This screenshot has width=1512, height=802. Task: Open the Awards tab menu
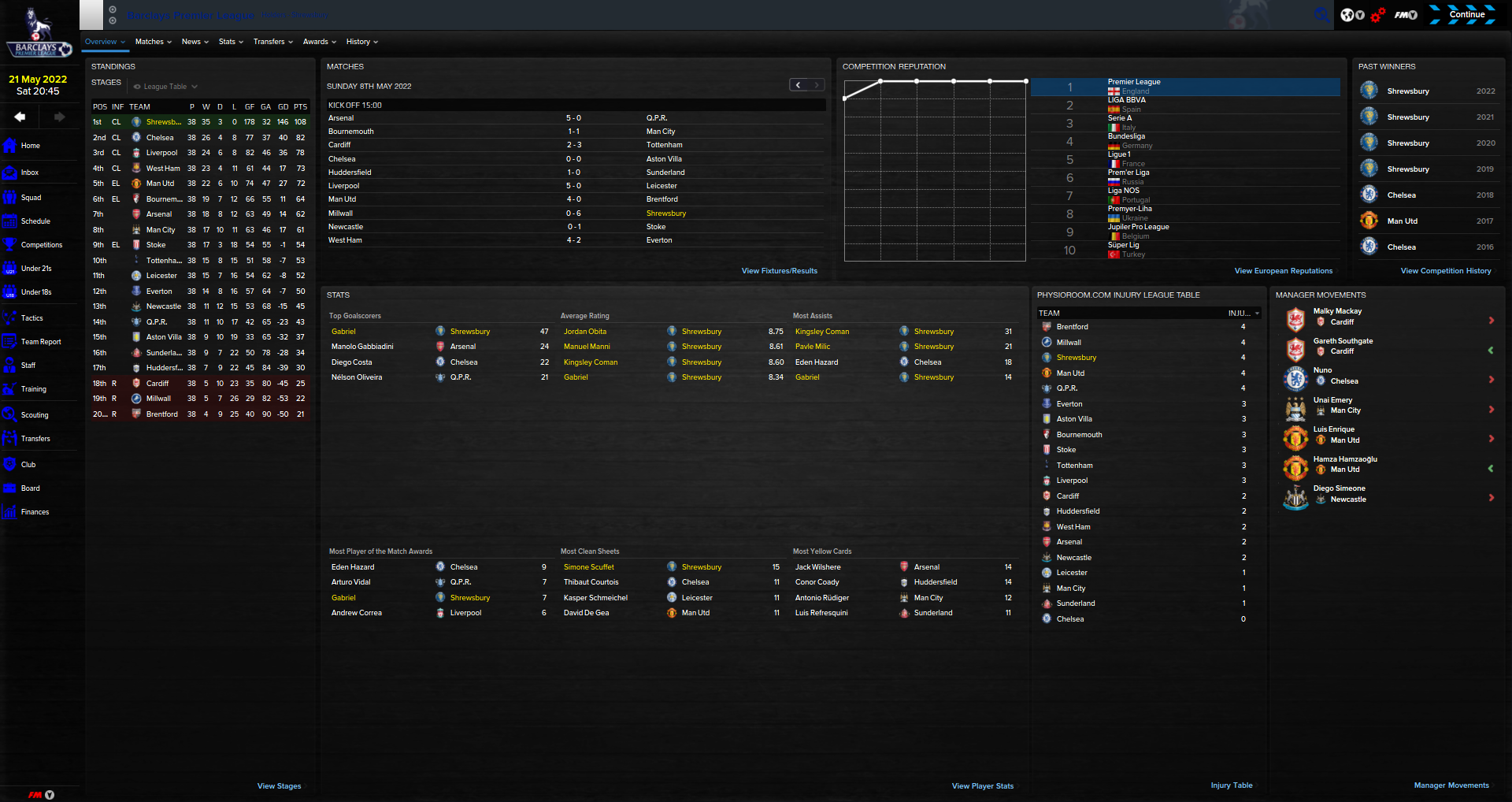(x=320, y=42)
